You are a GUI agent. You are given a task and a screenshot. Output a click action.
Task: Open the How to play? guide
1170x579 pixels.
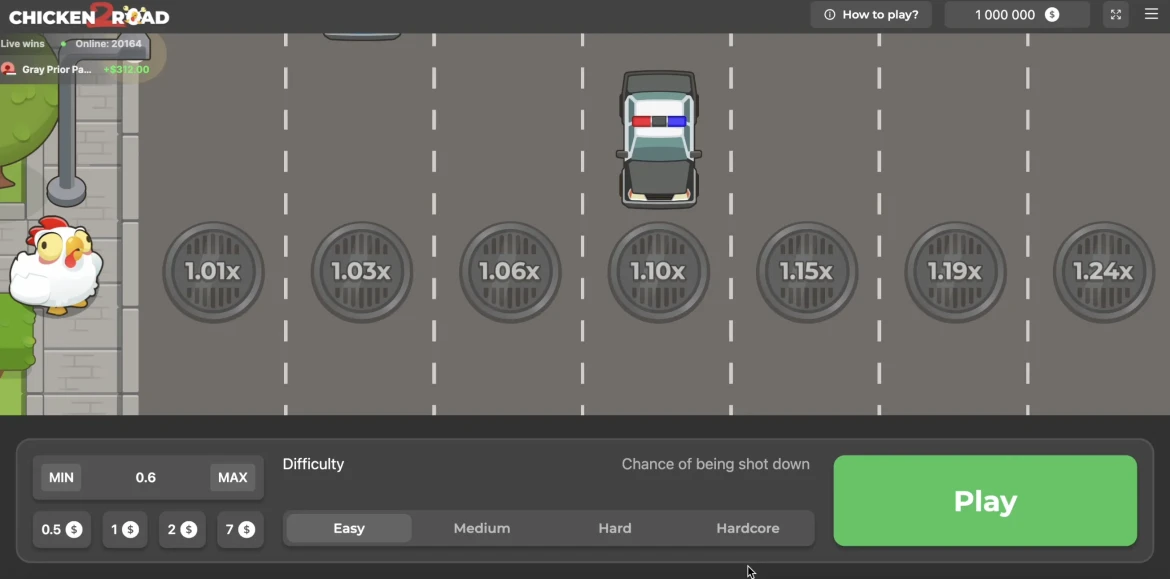(872, 15)
